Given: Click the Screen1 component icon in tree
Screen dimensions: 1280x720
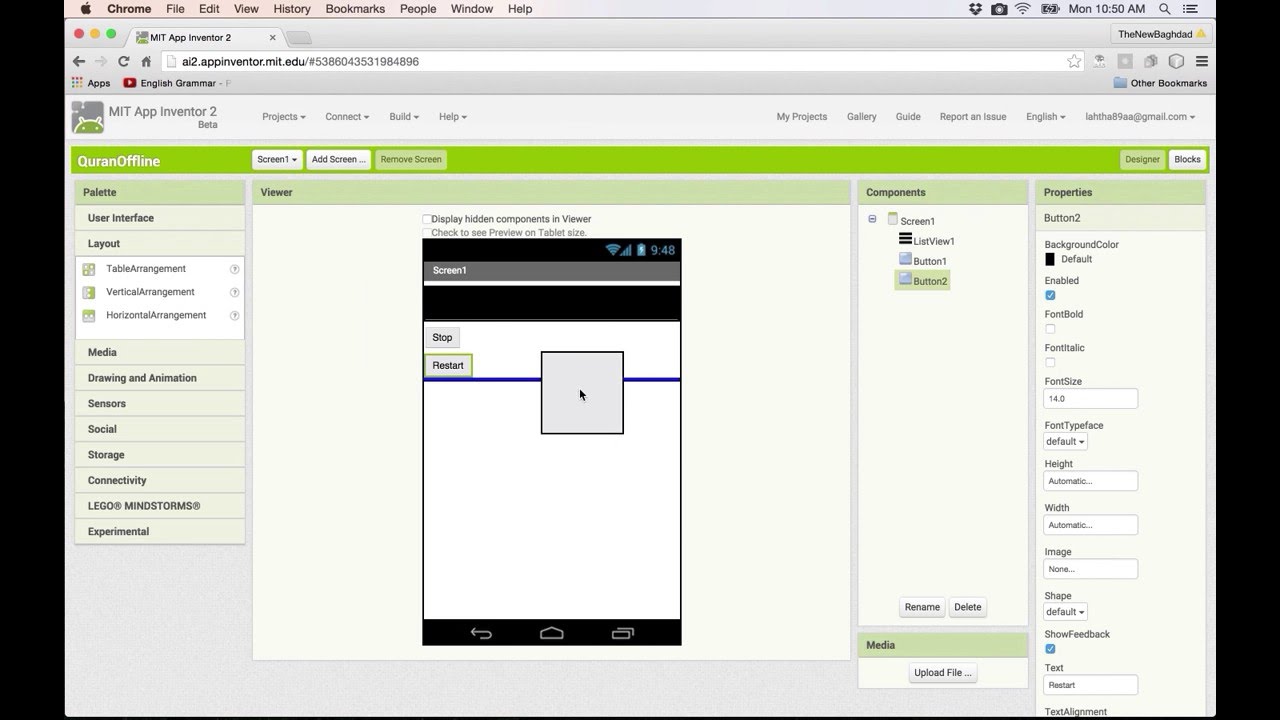Looking at the screenshot, I should pyautogui.click(x=893, y=219).
